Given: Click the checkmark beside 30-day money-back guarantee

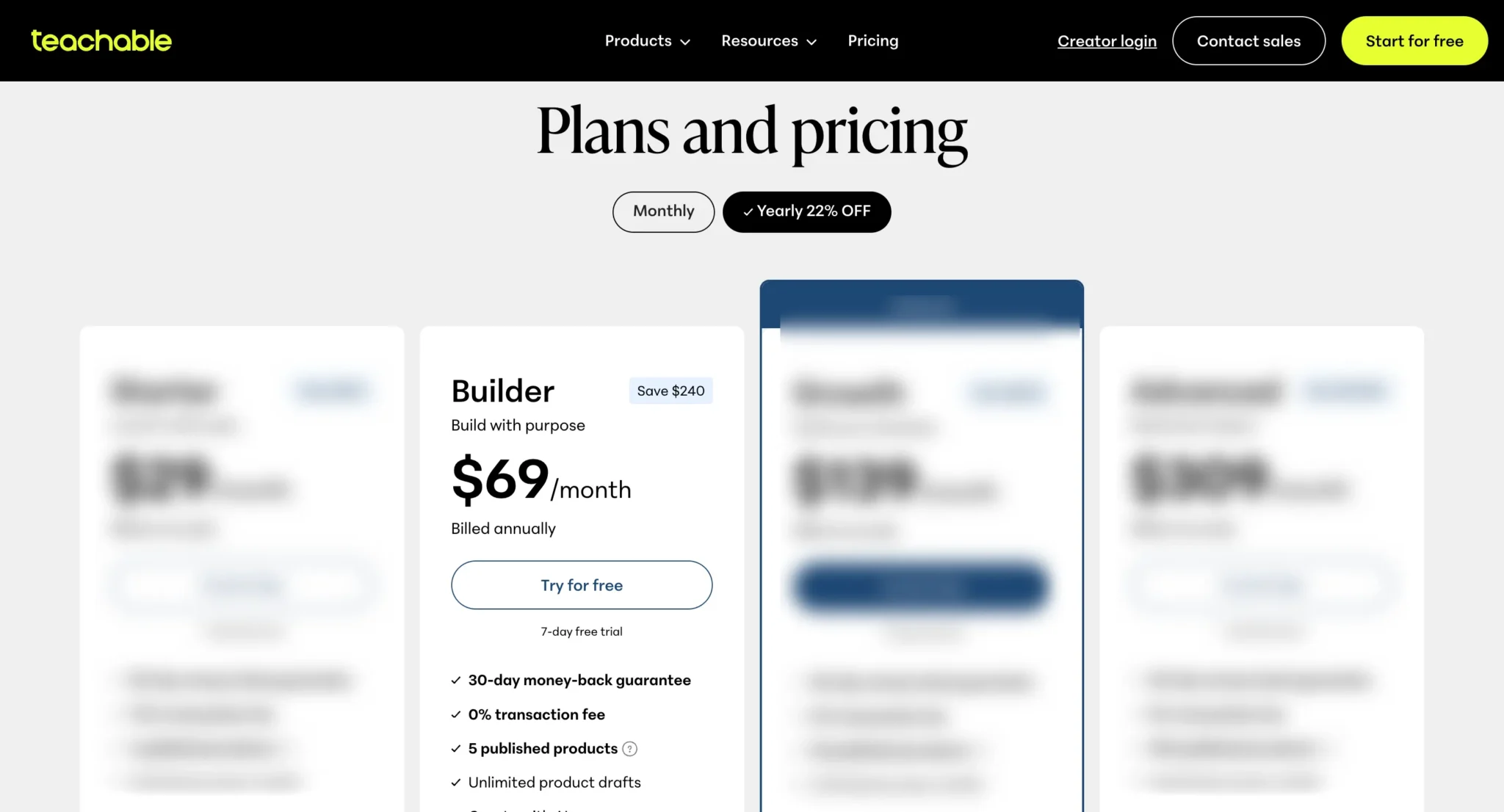Looking at the screenshot, I should coord(455,680).
